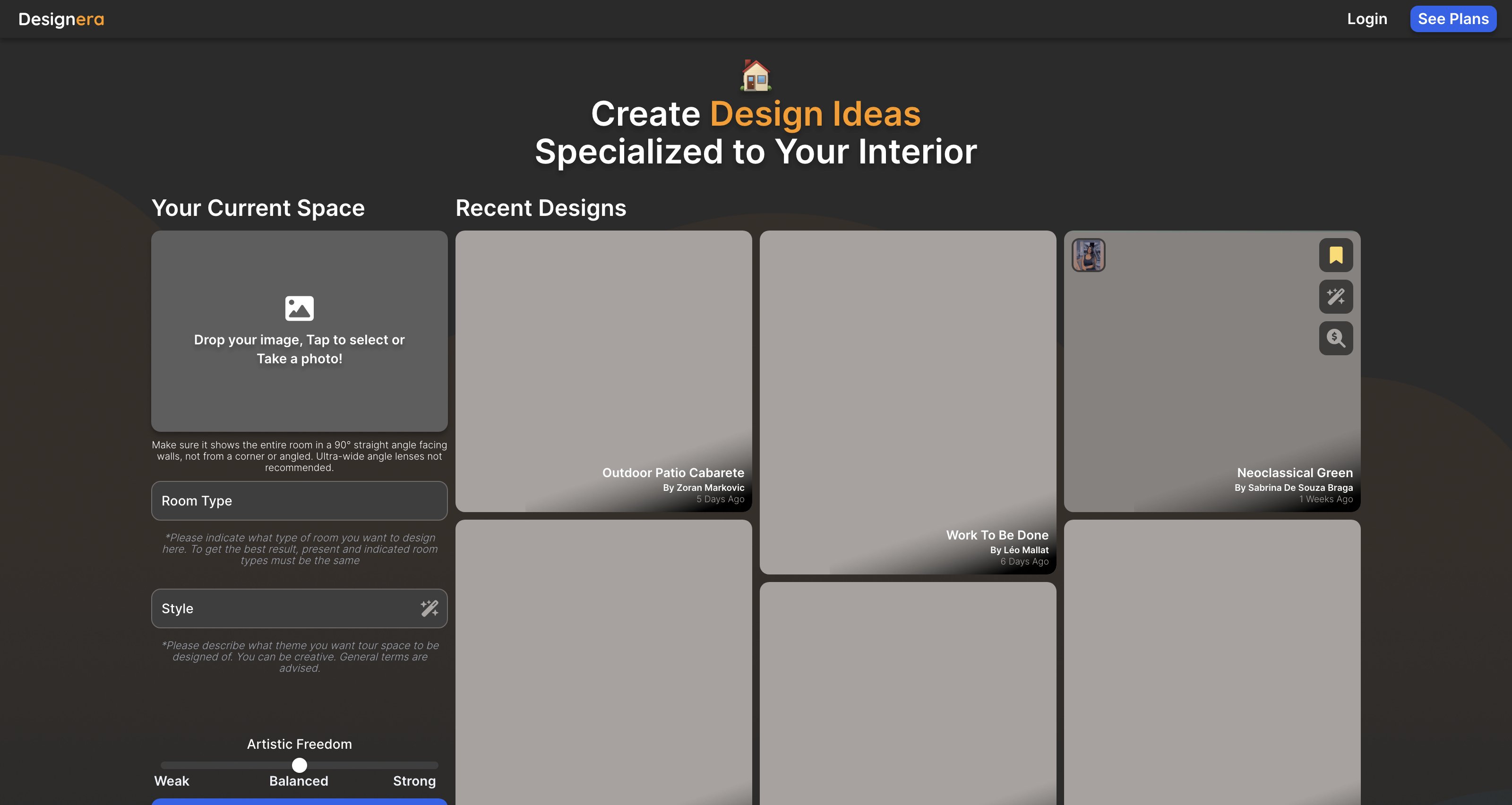Set Artistic Freedom to Strong
Image resolution: width=1512 pixels, height=805 pixels.
(x=414, y=781)
